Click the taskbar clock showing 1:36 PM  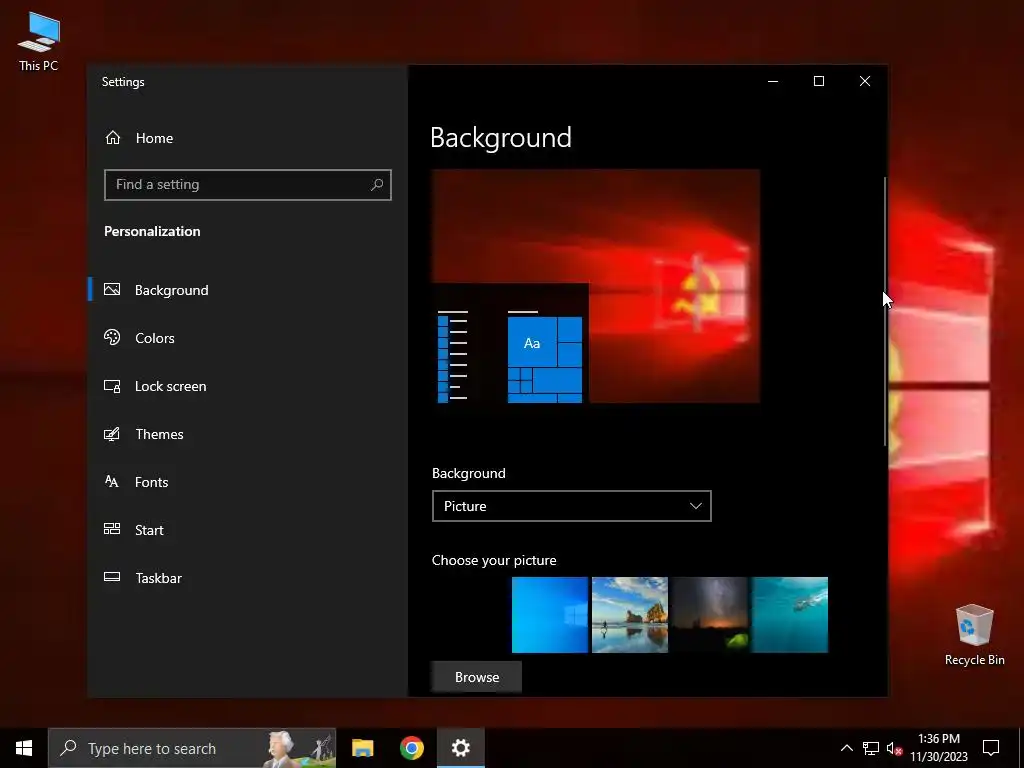(x=939, y=748)
